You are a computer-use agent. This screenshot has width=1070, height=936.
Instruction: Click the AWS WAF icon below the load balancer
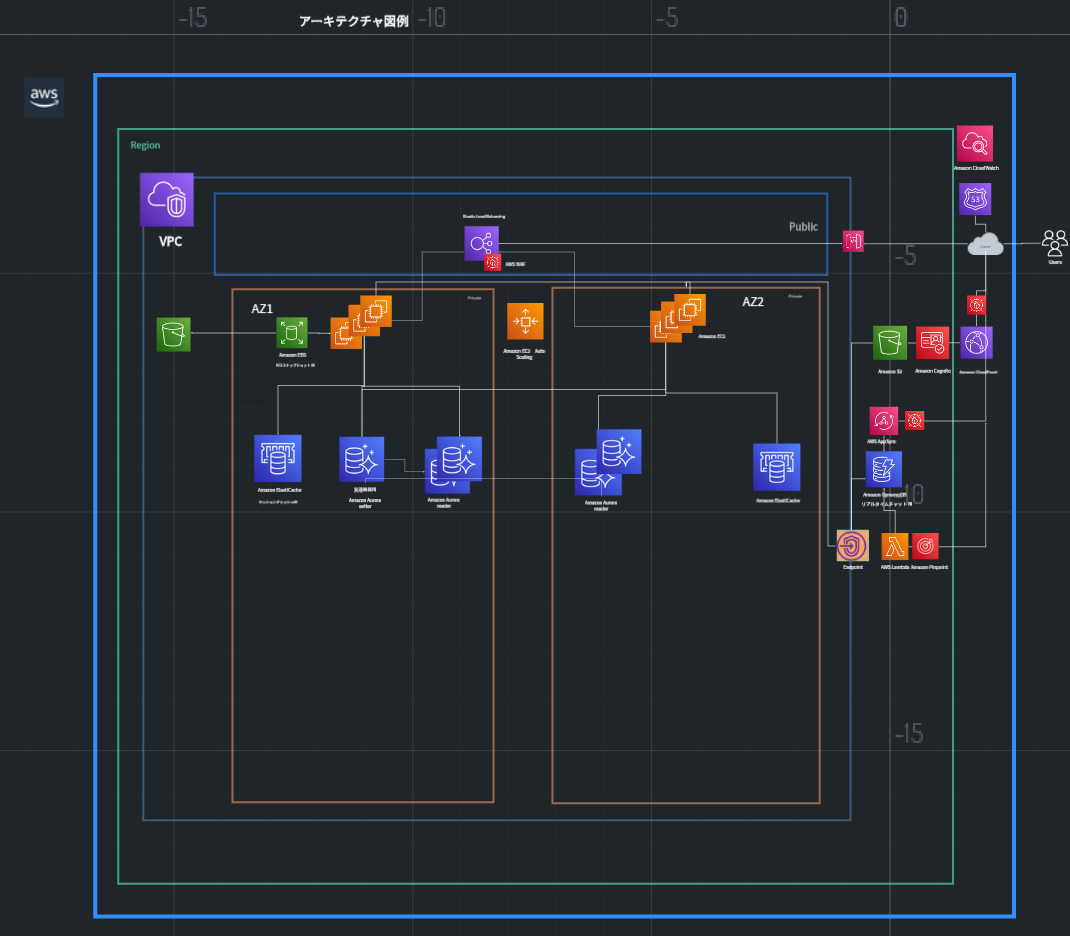point(493,263)
